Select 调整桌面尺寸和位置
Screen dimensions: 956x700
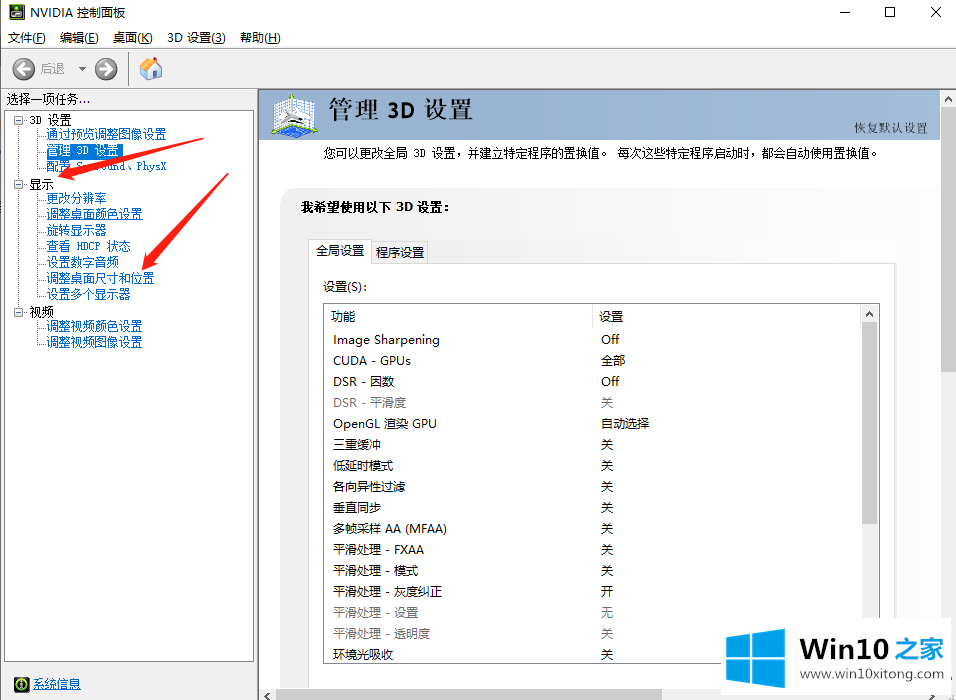100,278
